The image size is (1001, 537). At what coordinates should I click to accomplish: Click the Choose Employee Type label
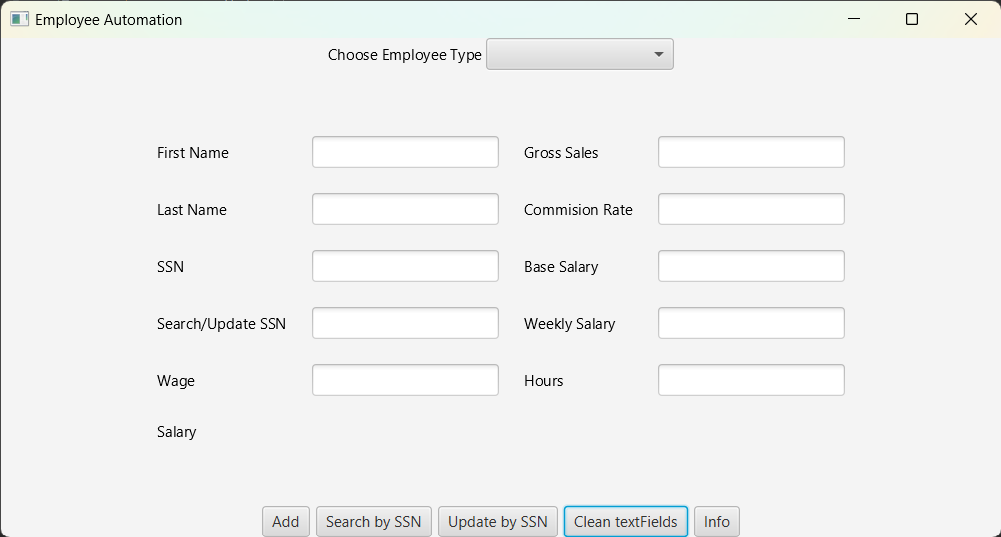click(405, 55)
